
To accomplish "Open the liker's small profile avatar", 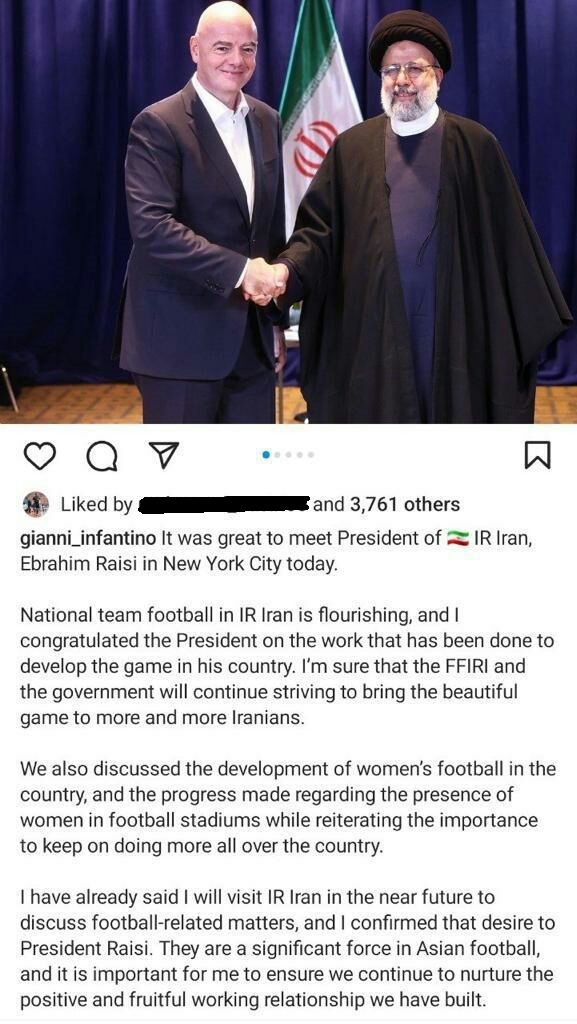I will [37, 504].
